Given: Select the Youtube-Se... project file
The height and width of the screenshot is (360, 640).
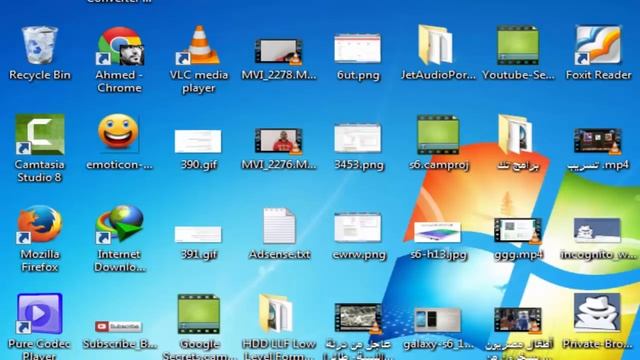Looking at the screenshot, I should pyautogui.click(x=518, y=45).
